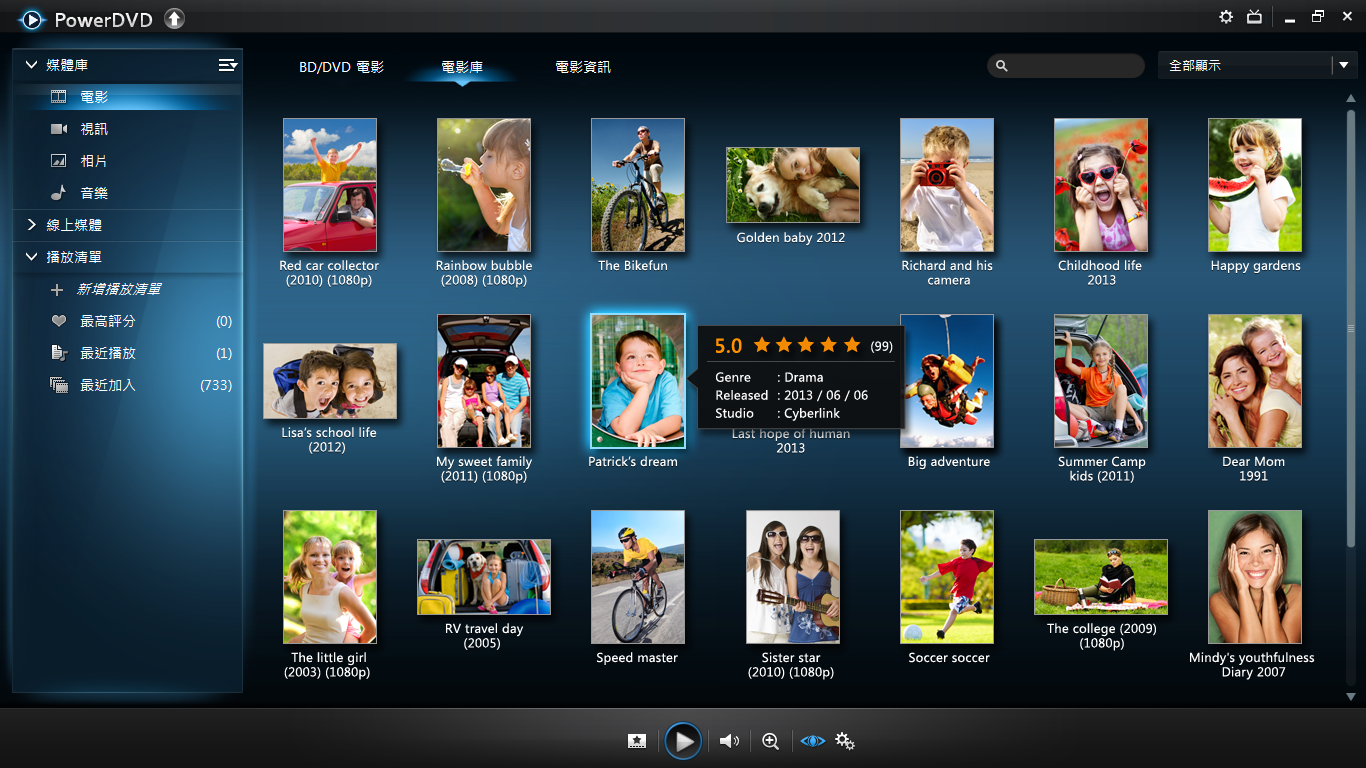Select Dear Mom 1991 poster
This screenshot has width=1366, height=768.
pyautogui.click(x=1255, y=381)
